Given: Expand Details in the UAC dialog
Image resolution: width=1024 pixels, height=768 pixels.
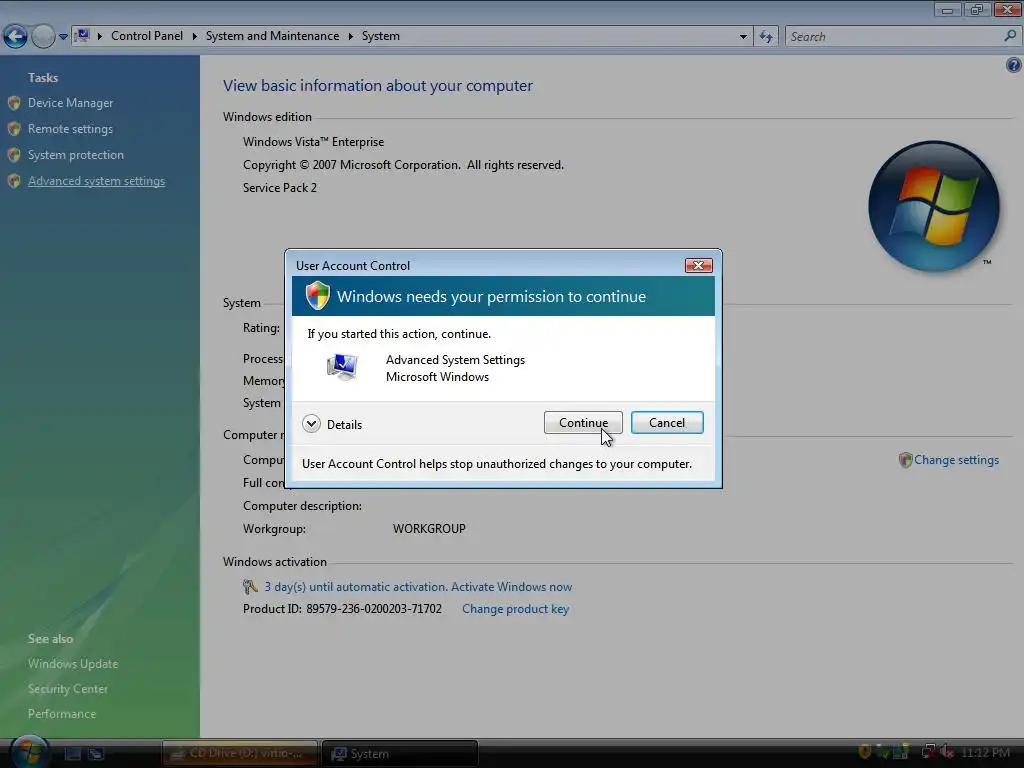Looking at the screenshot, I should 332,424.
